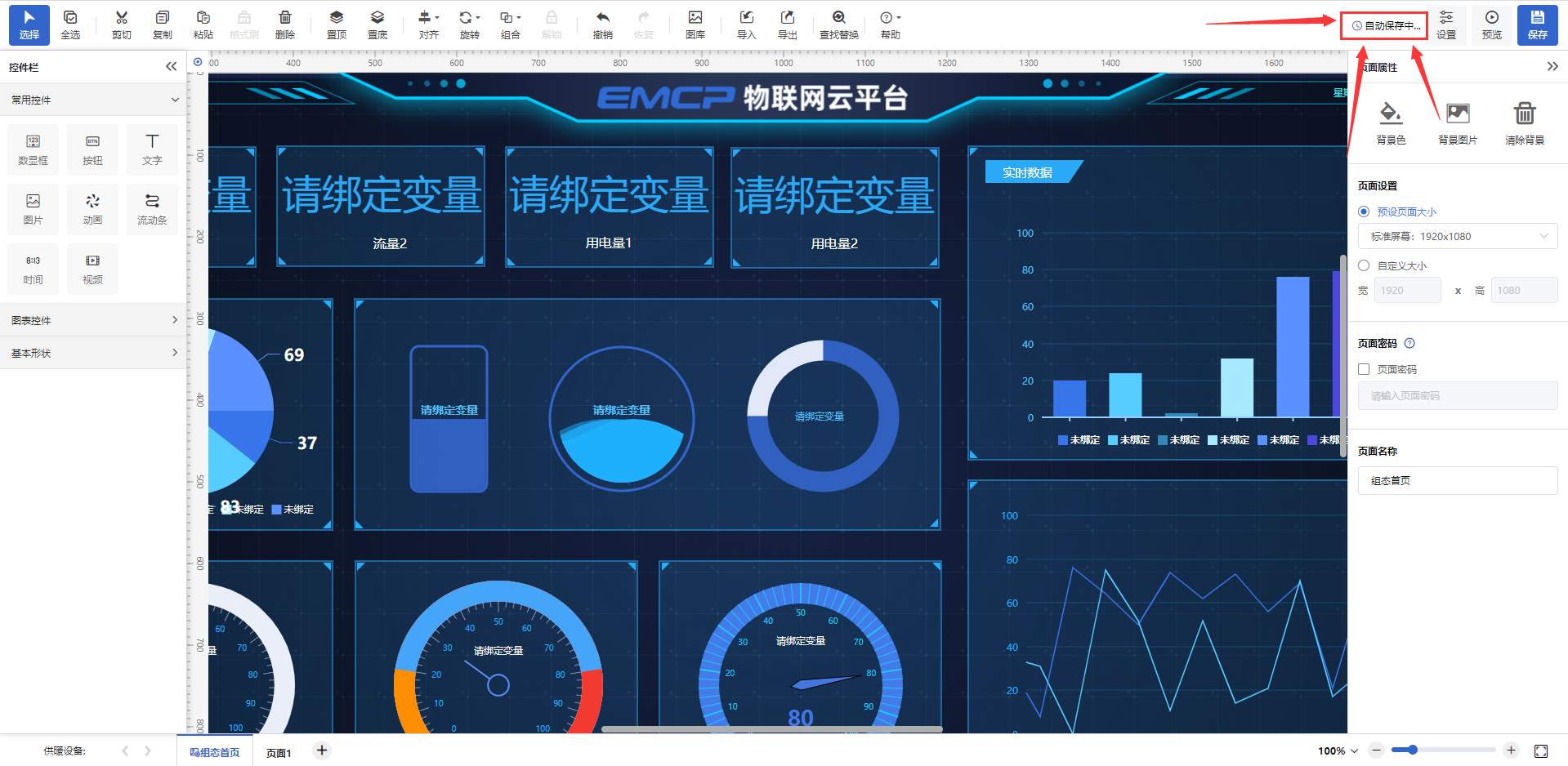This screenshot has width=1568, height=766.
Task: Click the canvas horizontal scrollbar
Action: tap(772, 729)
